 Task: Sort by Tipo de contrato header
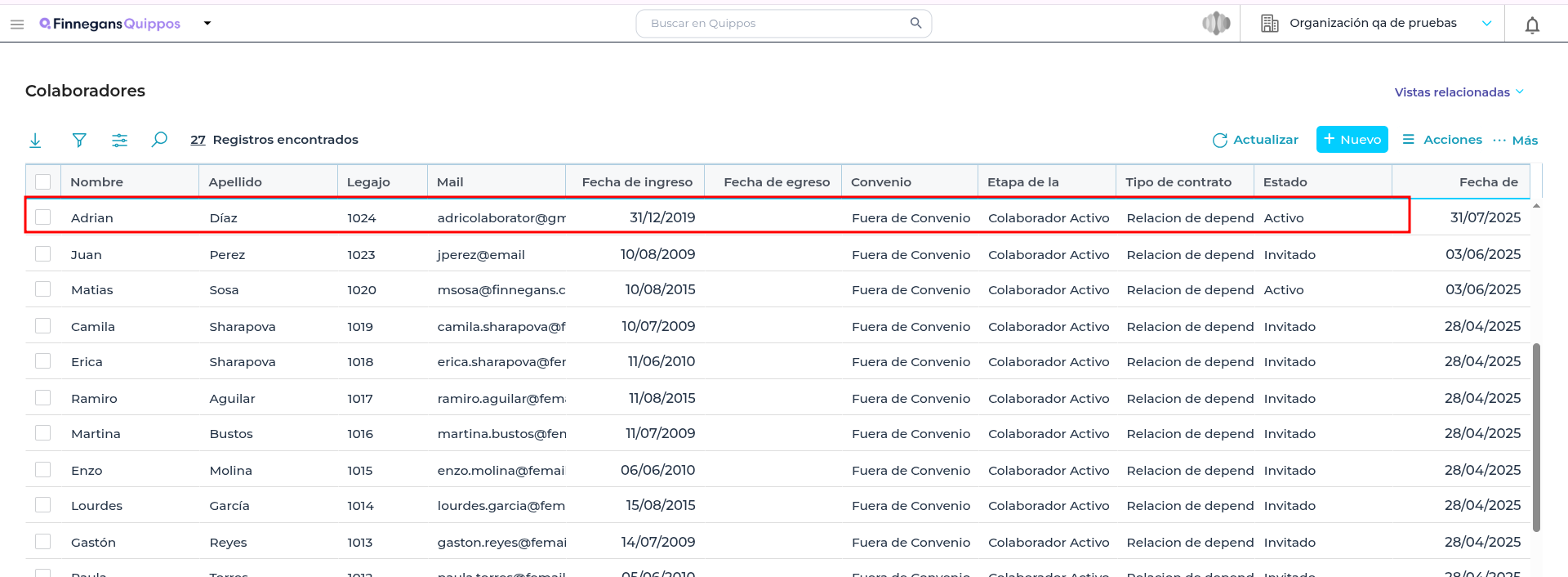click(1185, 182)
